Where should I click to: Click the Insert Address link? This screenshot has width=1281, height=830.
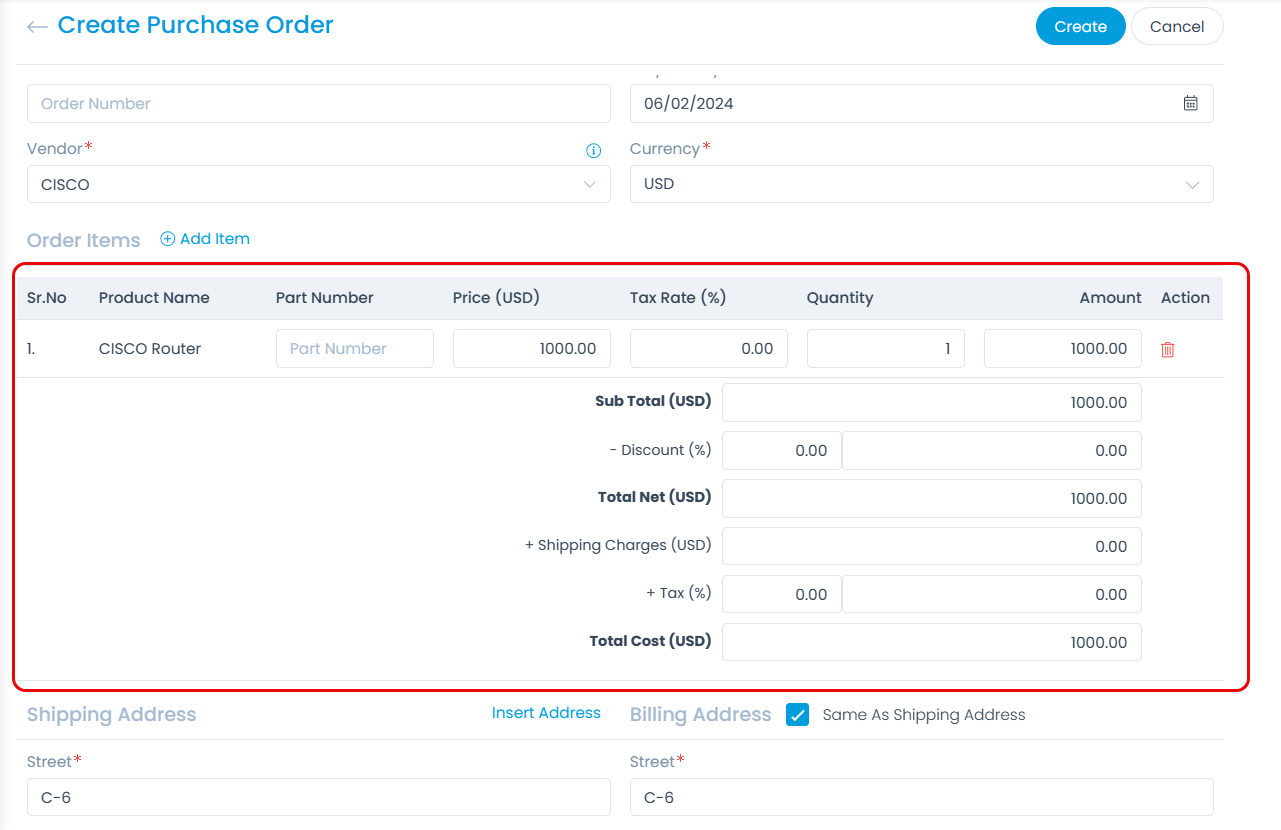[546, 712]
